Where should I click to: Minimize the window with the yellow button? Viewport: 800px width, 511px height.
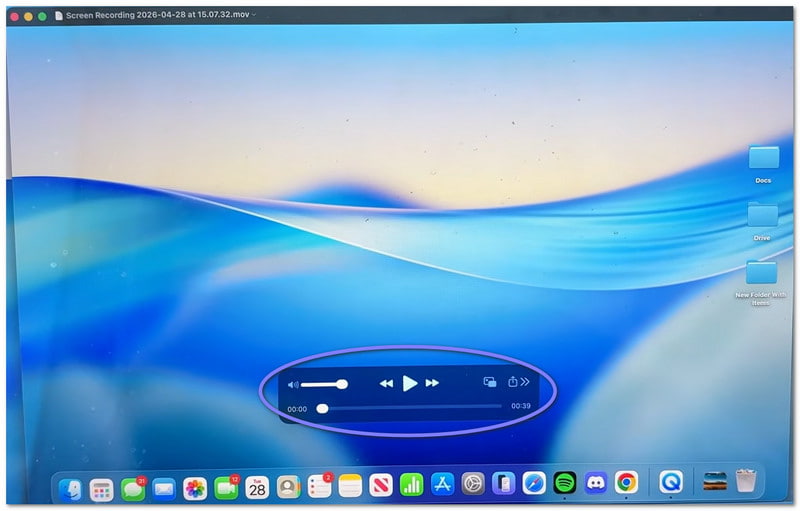(29, 17)
